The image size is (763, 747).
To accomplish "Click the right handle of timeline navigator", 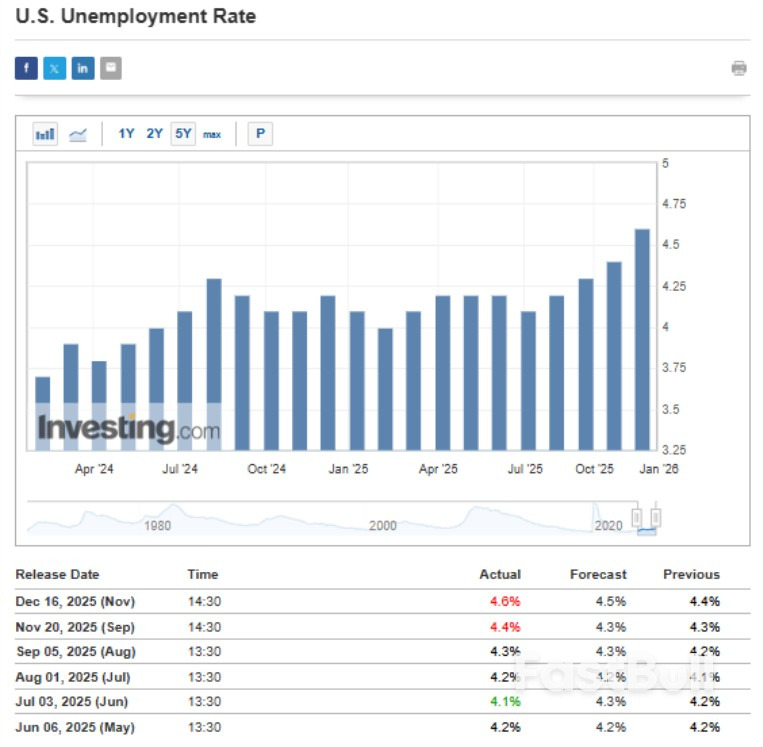I will [x=656, y=519].
